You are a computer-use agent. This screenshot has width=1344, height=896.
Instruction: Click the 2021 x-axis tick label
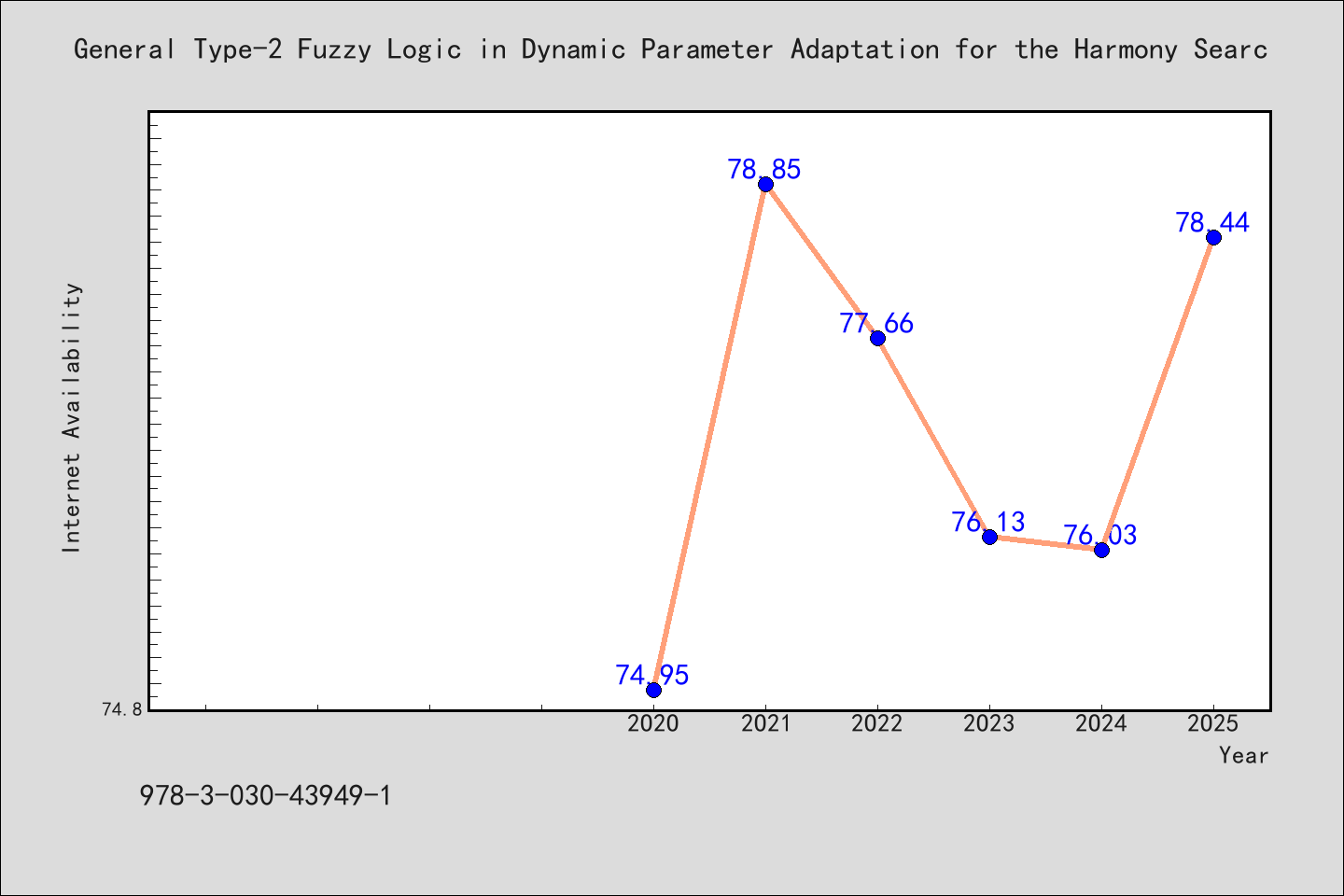pyautogui.click(x=765, y=723)
